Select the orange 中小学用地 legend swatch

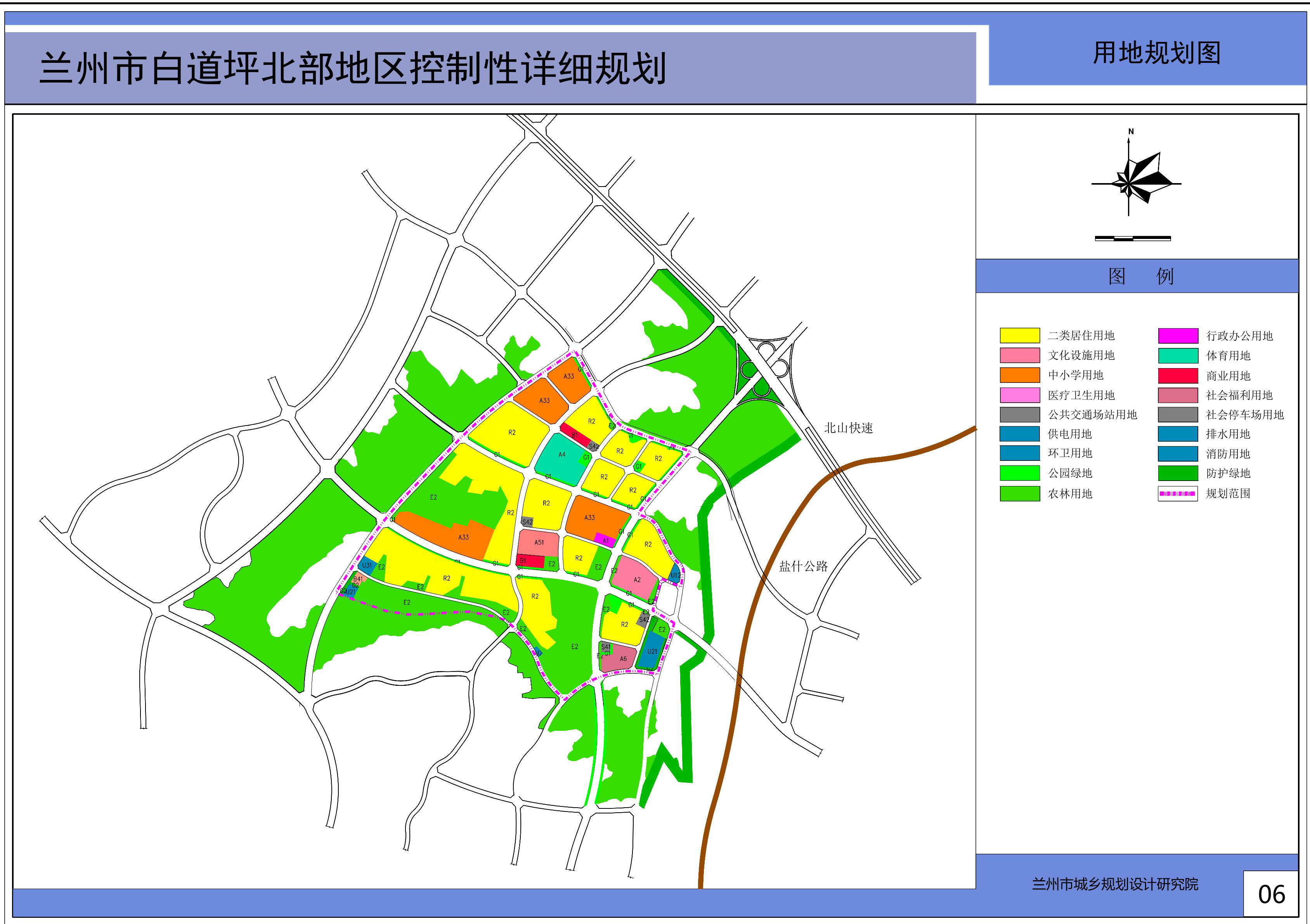[x=1020, y=375]
